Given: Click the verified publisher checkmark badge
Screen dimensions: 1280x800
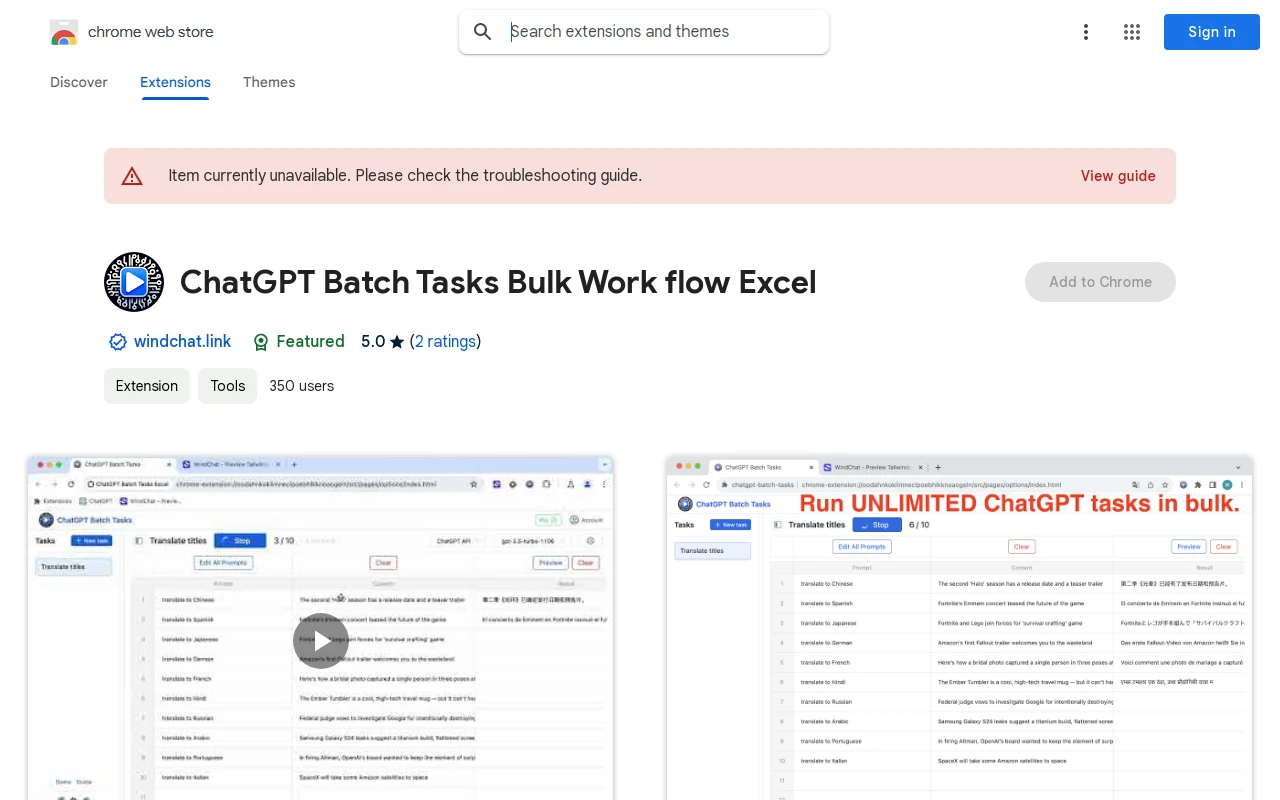Looking at the screenshot, I should point(117,341).
